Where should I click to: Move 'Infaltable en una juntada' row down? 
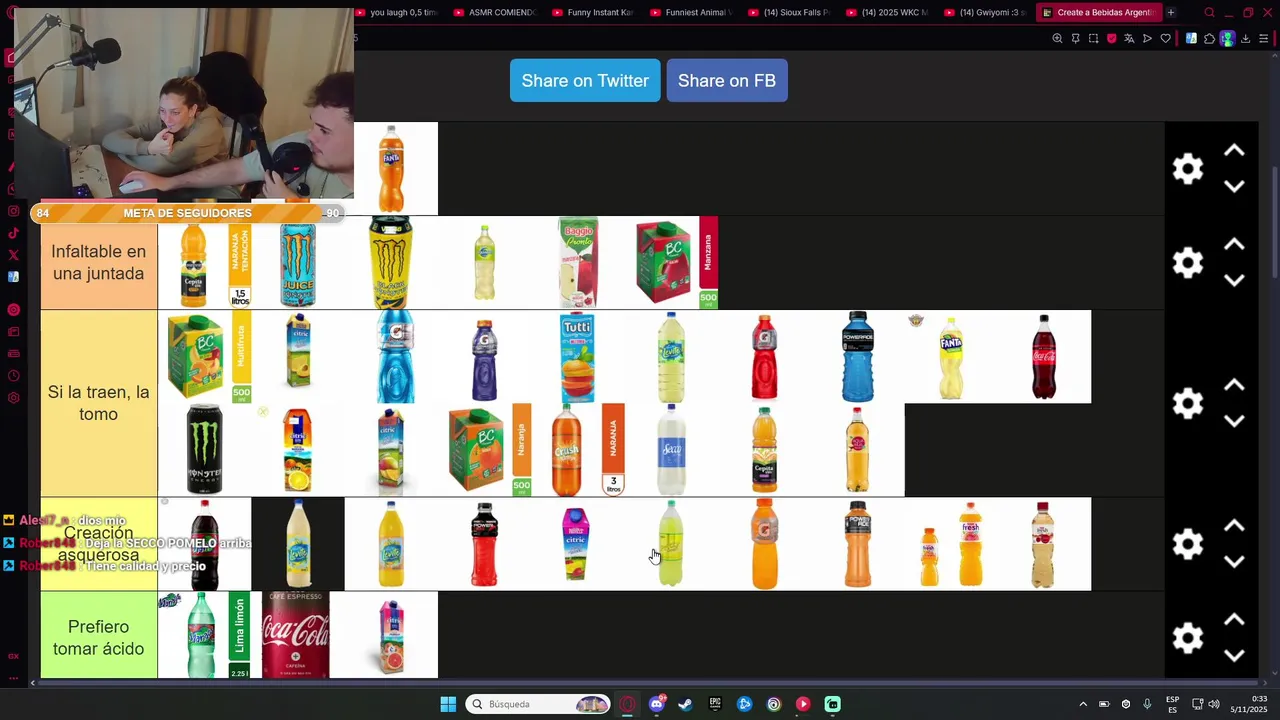pos(1234,280)
